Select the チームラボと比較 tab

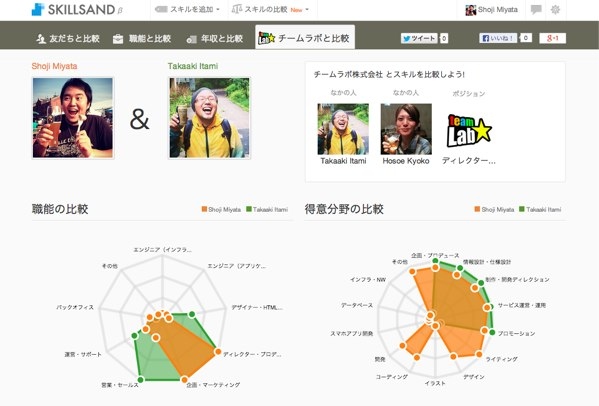[x=305, y=37]
